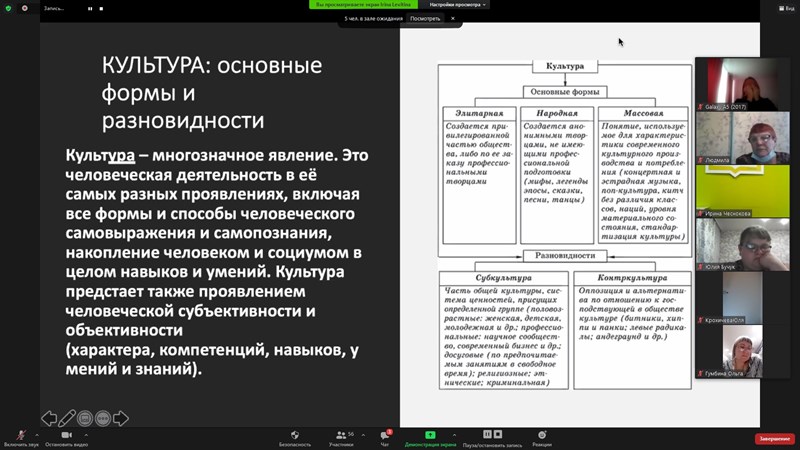Screen dimensions: 800x450
Task: Click the 5 чел. в зале ожидания text
Action: click(x=373, y=18)
